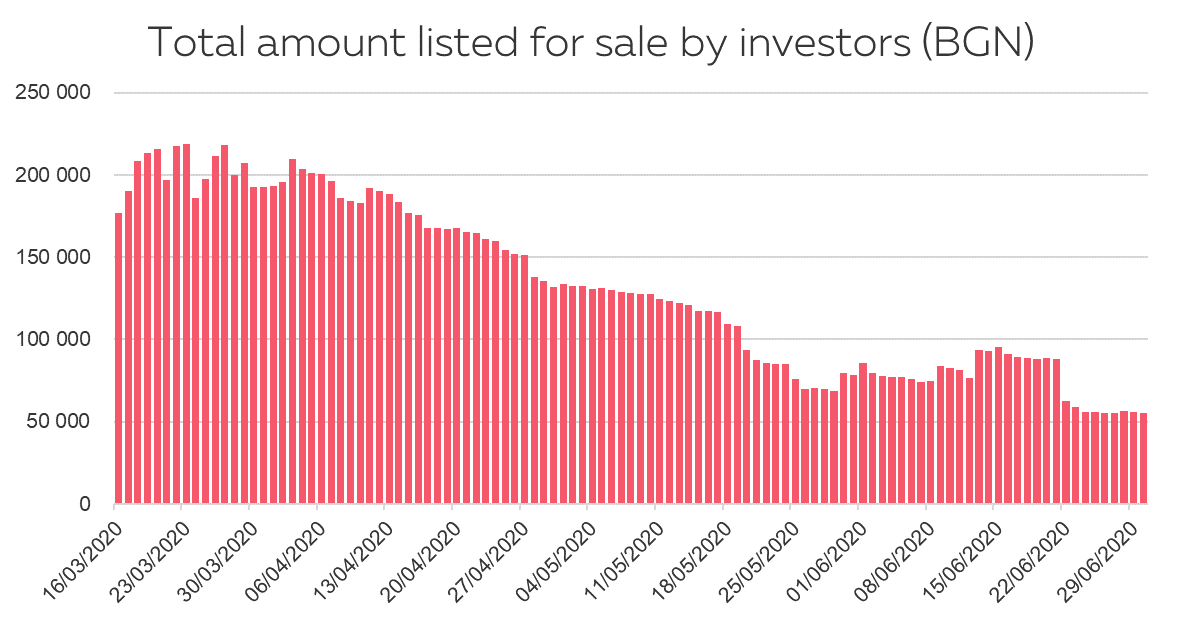1182x620 pixels.
Task: Click the 200 000 y-axis label
Action: 54,175
